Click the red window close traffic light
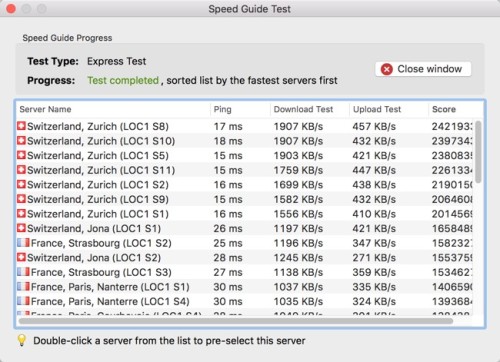This screenshot has height=362, width=500. pyautogui.click(x=11, y=9)
